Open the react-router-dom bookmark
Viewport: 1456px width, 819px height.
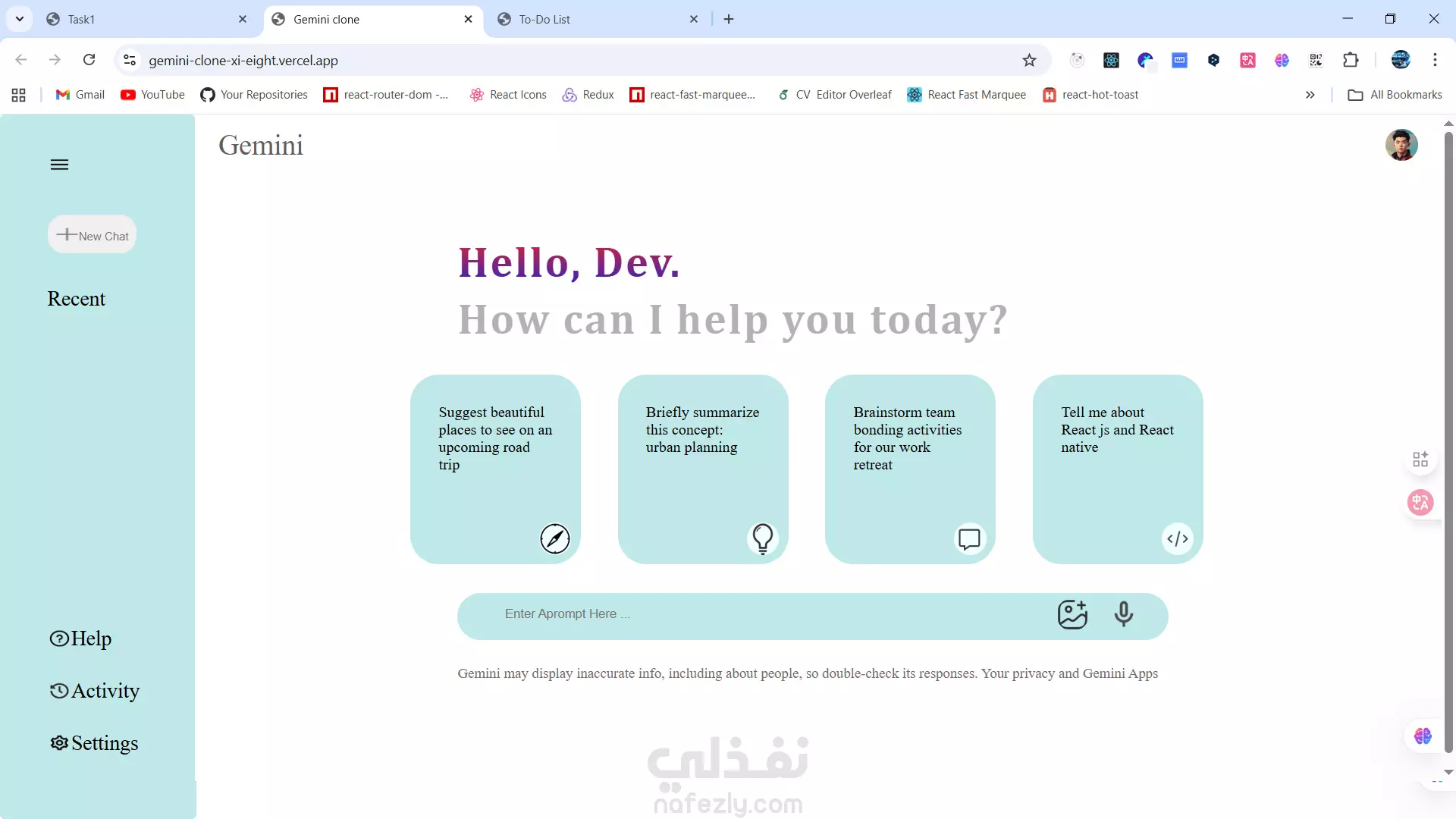386,95
